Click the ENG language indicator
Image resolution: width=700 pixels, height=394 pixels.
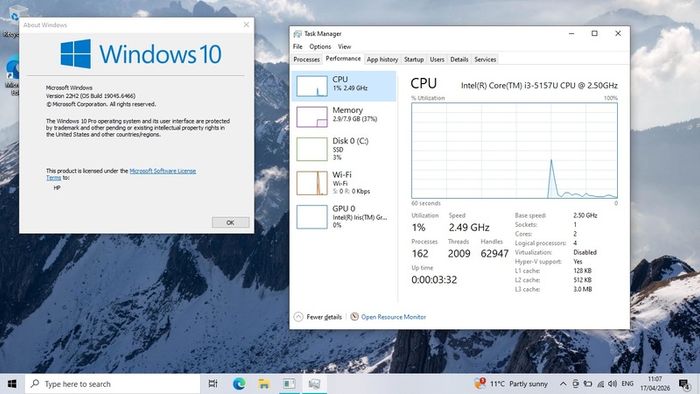(627, 384)
